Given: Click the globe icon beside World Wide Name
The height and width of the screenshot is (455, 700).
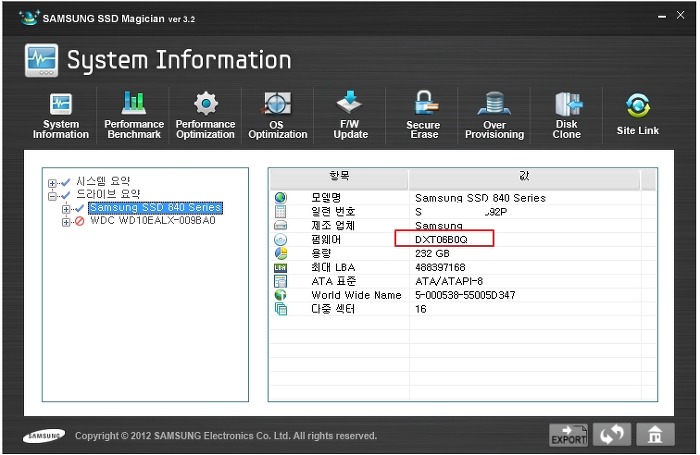Looking at the screenshot, I should [x=280, y=295].
